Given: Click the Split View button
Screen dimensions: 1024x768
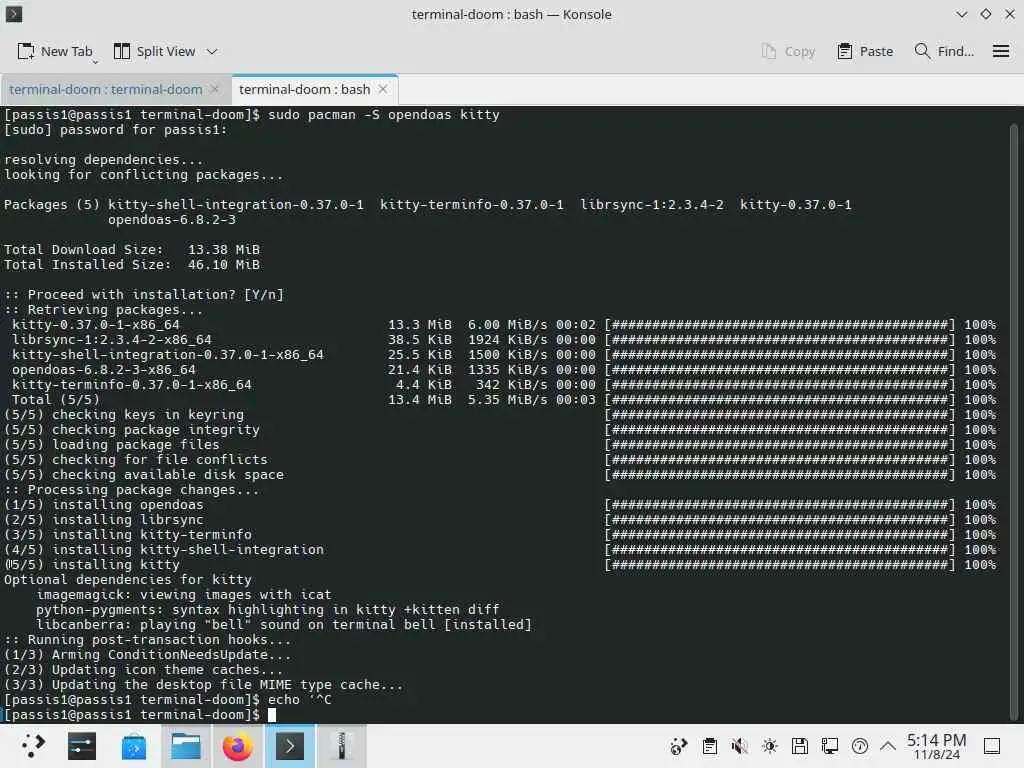Looking at the screenshot, I should [155, 51].
